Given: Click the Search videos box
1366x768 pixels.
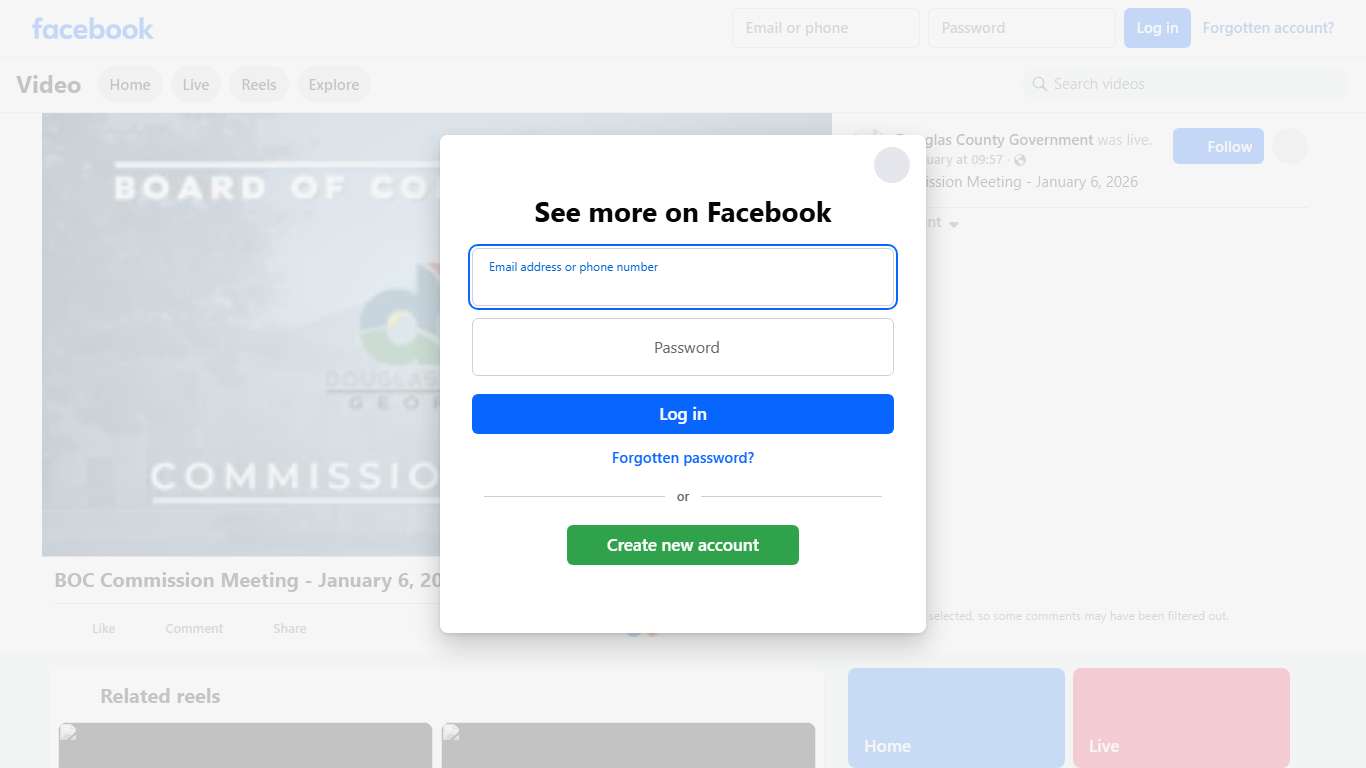Looking at the screenshot, I should click(x=1185, y=84).
